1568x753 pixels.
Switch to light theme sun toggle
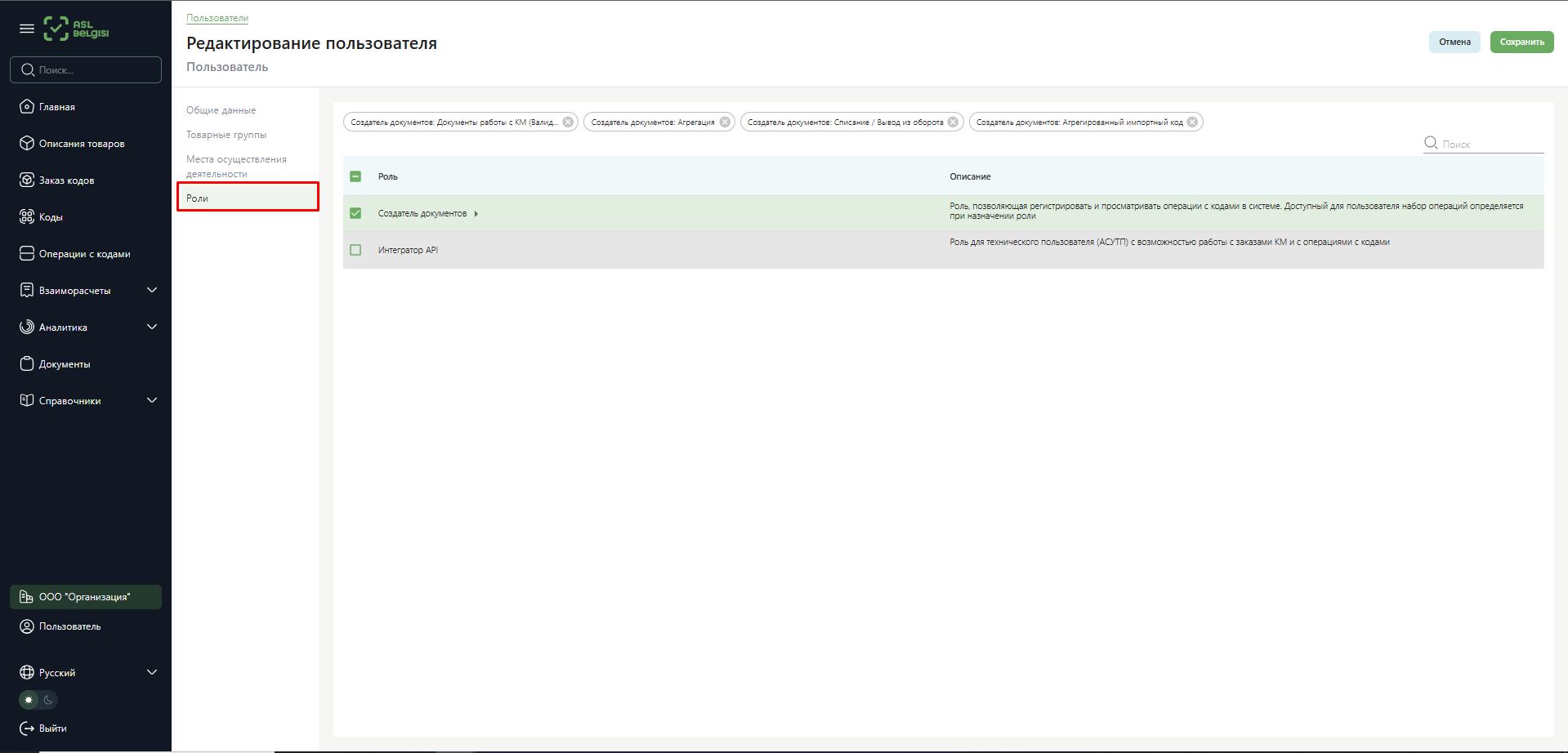pyautogui.click(x=29, y=700)
